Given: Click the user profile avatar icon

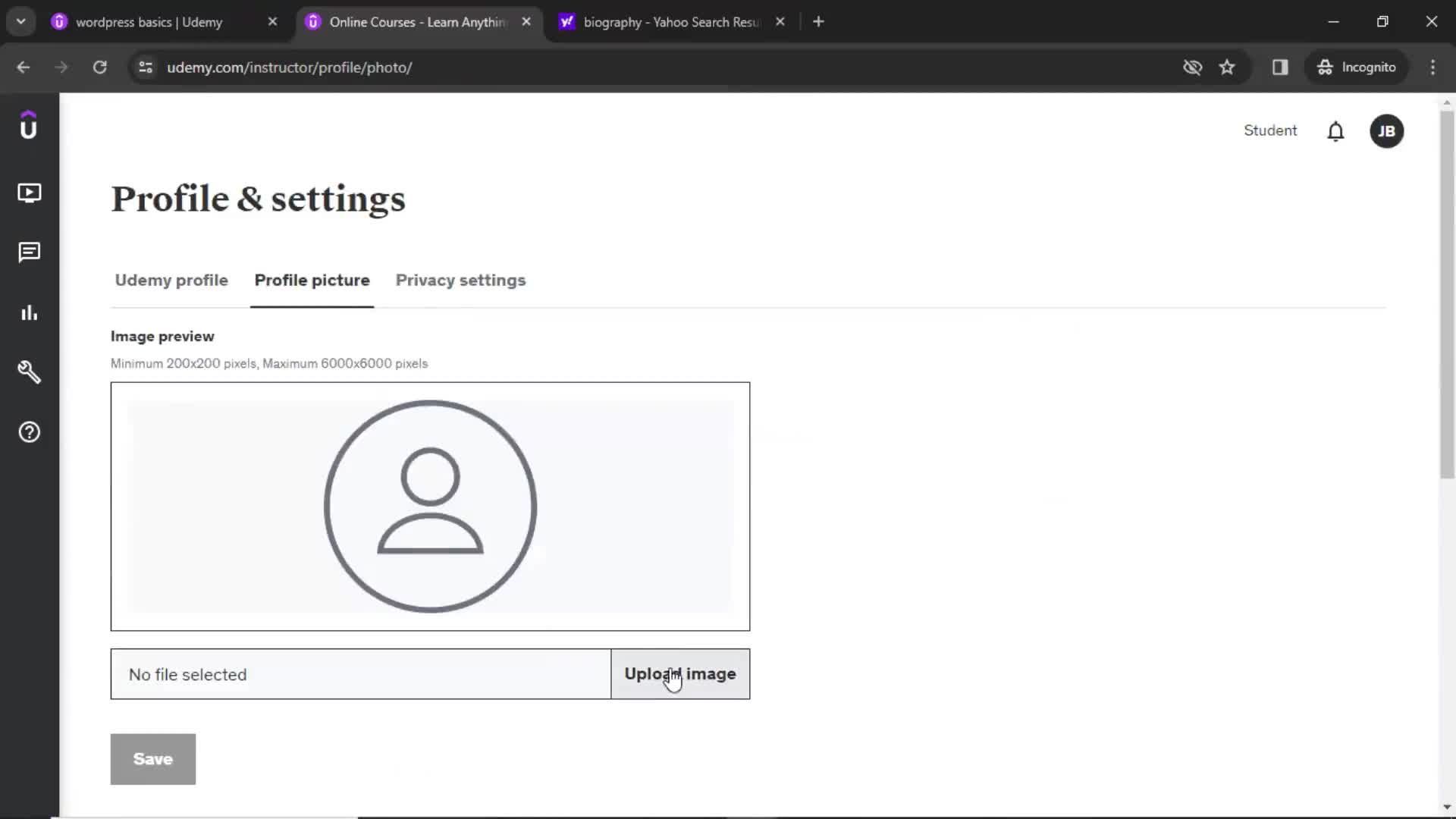Looking at the screenshot, I should 1387,131.
